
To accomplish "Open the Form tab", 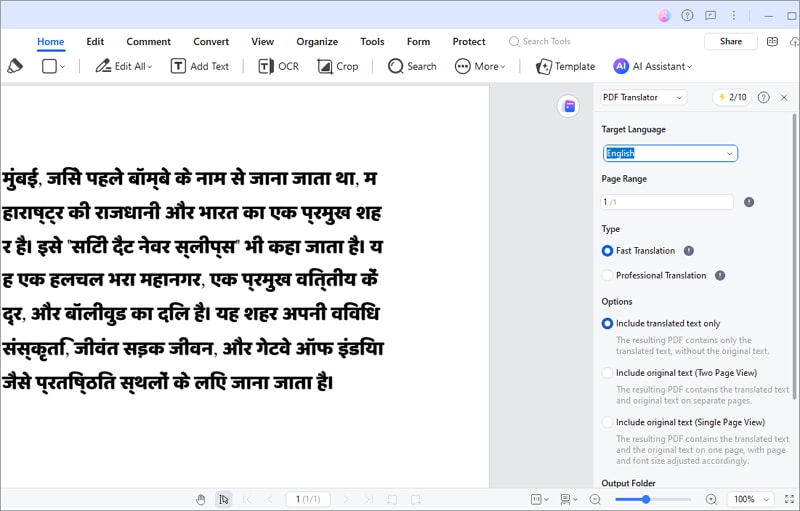I will 418,42.
